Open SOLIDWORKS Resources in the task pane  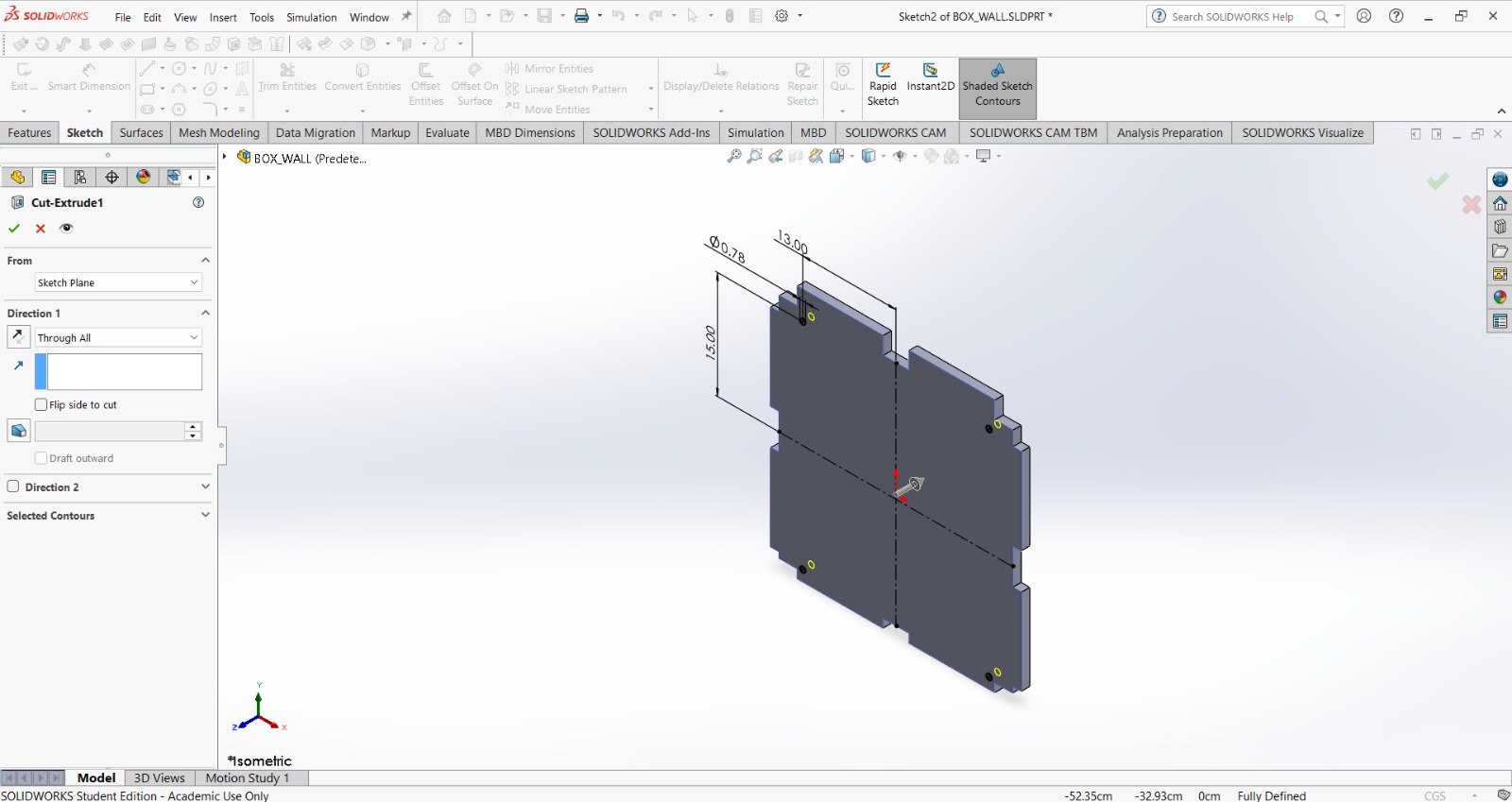(1500, 179)
